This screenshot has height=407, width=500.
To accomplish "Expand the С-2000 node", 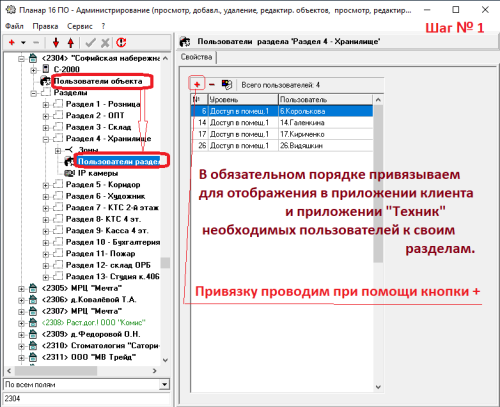I will [x=33, y=70].
